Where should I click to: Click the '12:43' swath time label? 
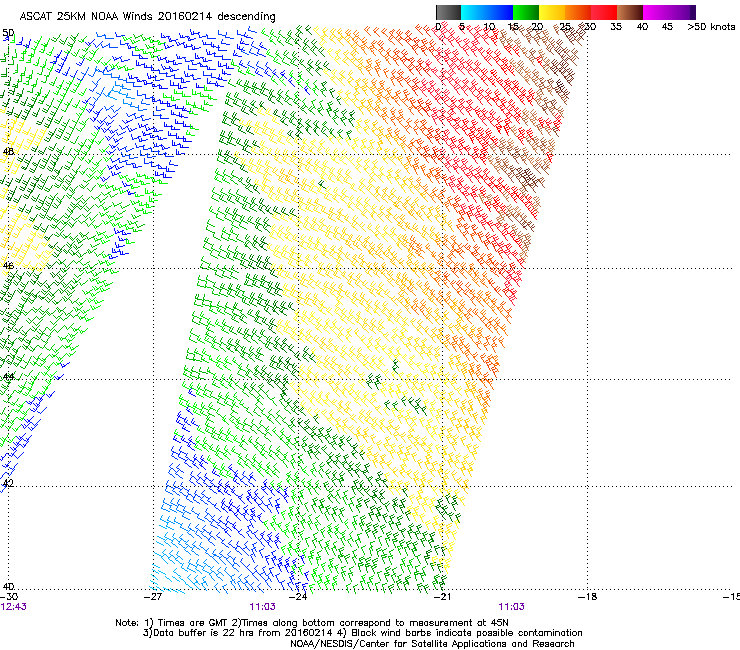pyautogui.click(x=13, y=607)
